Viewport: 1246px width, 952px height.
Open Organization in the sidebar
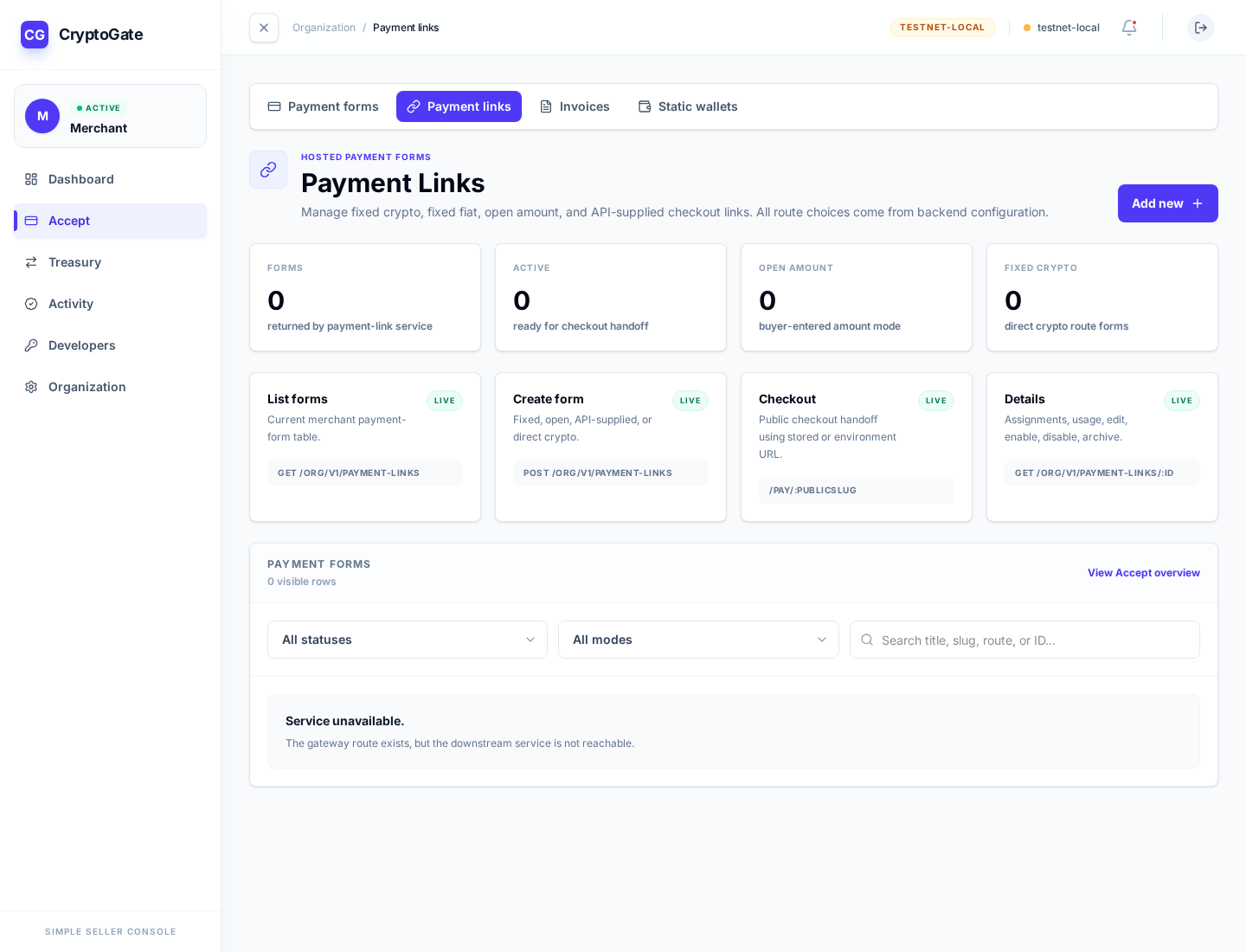tap(111, 387)
